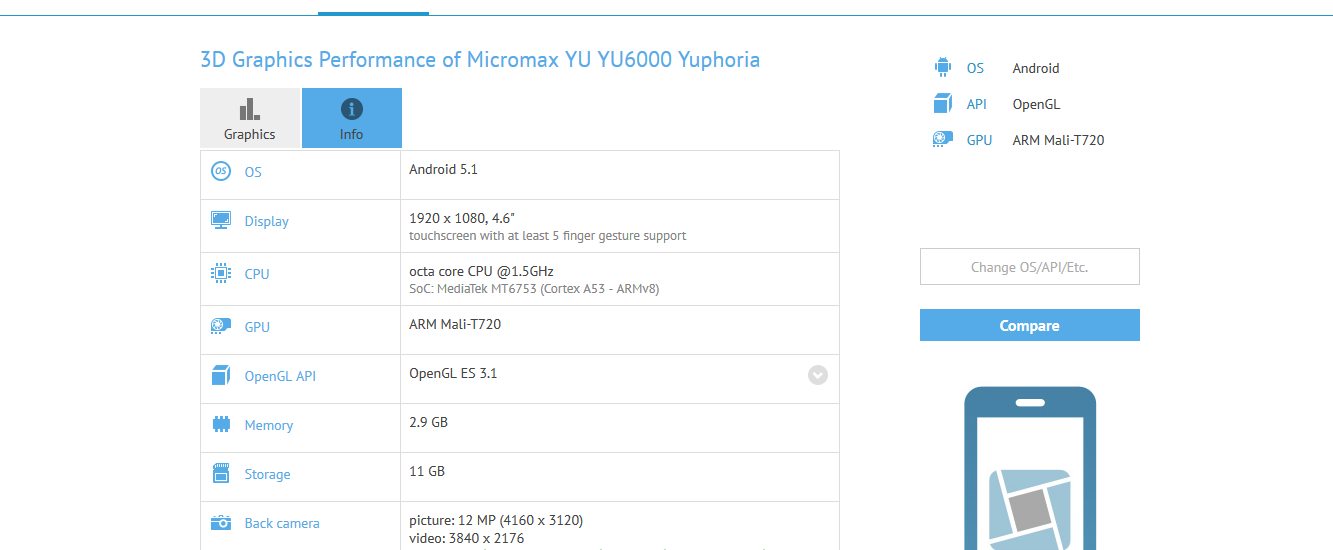Open the Change OS/API/Etc. selector

[x=1029, y=267]
